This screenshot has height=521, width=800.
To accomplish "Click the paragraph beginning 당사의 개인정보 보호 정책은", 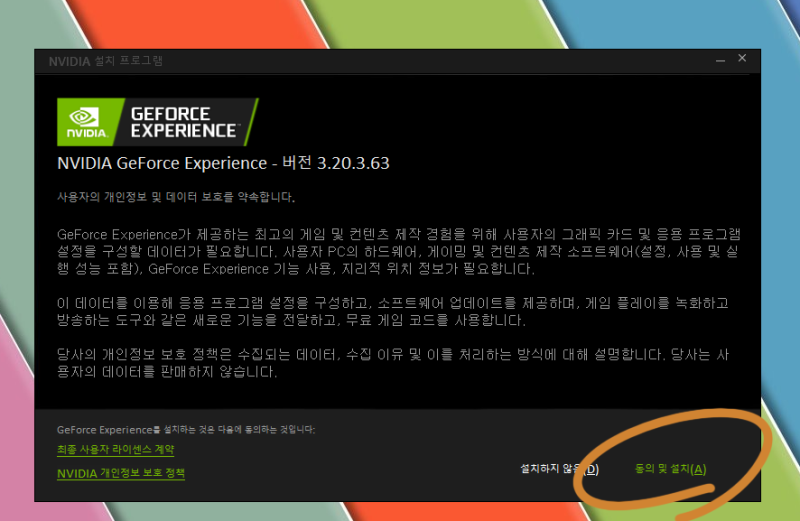I will click(393, 363).
